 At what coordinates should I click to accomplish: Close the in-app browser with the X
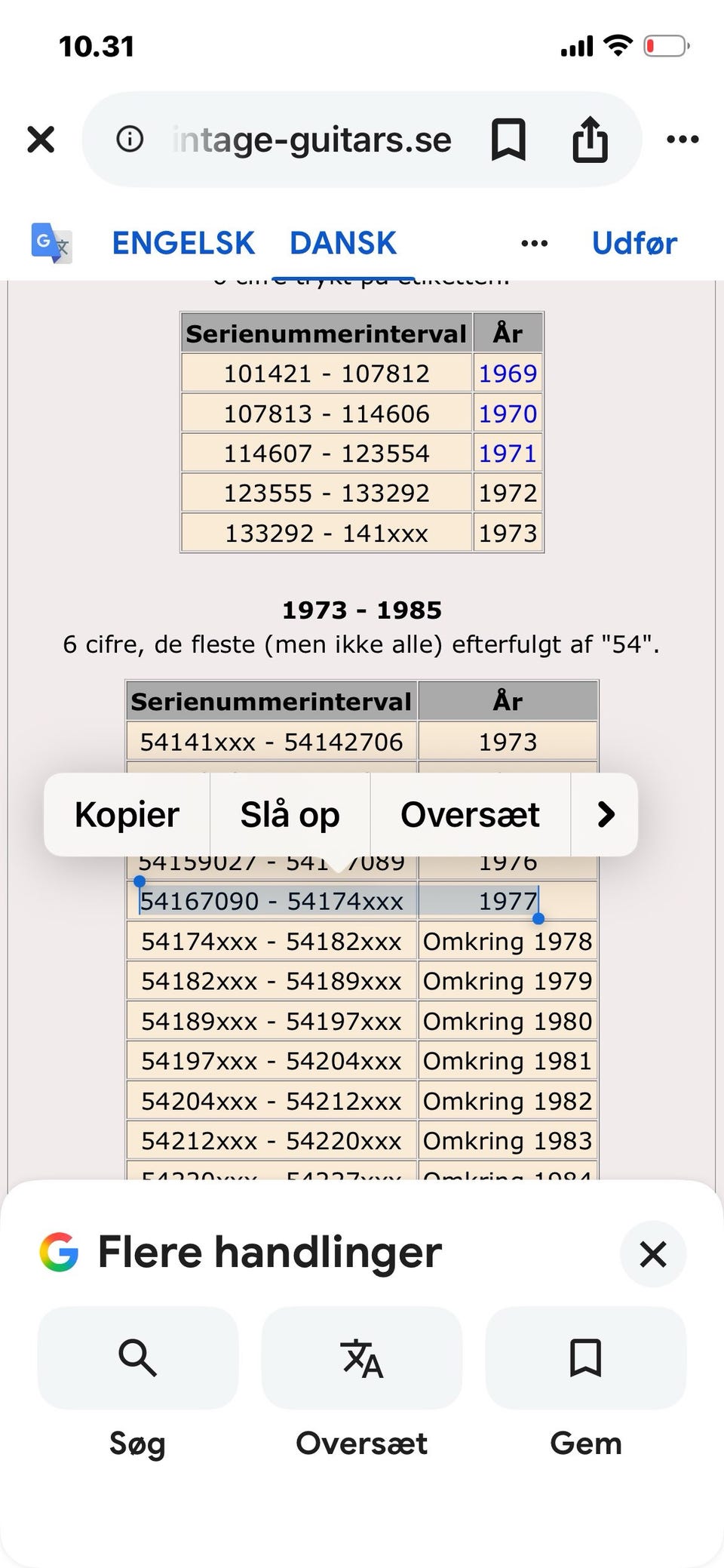pos(41,140)
